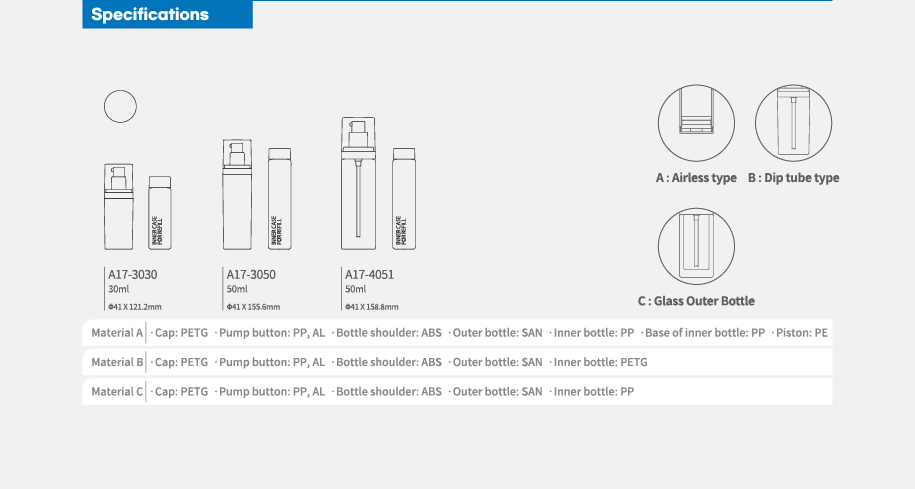Click 'Inner bottle: PETG' text
The image size is (915, 489).
598,362
